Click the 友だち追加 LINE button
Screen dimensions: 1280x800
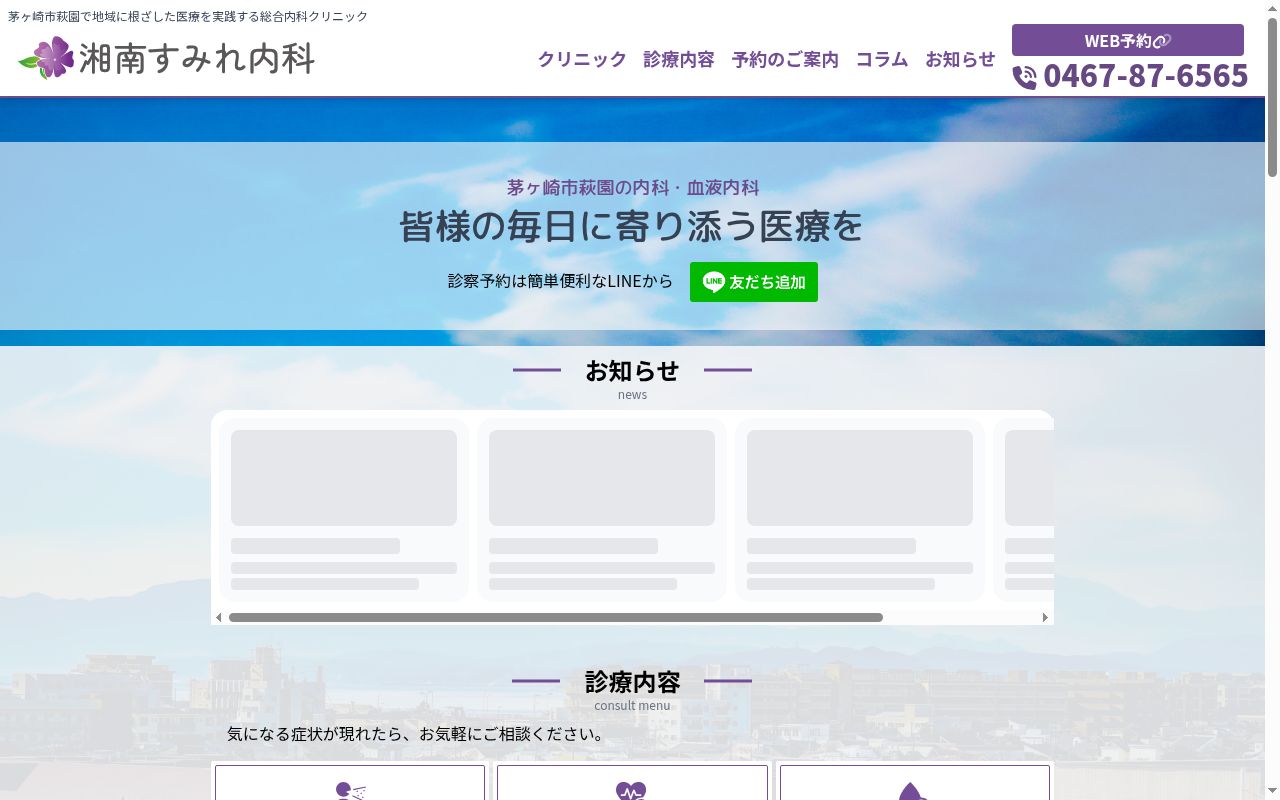tap(754, 282)
